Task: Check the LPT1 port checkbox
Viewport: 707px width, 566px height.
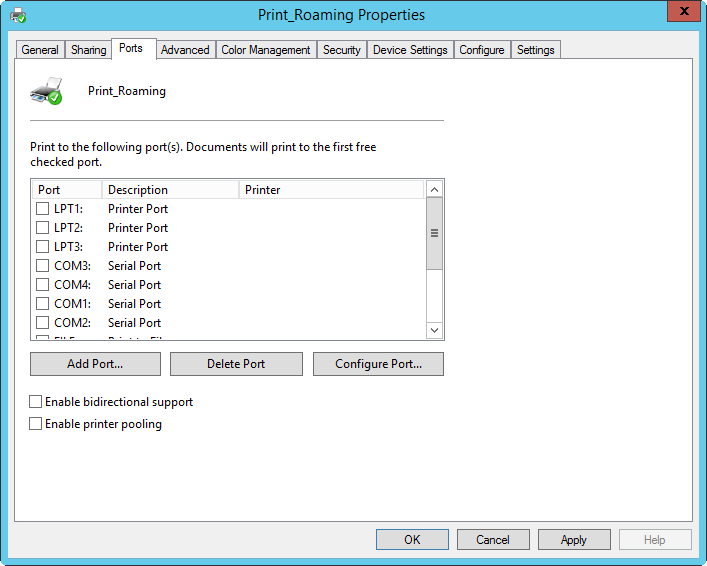Action: click(43, 209)
